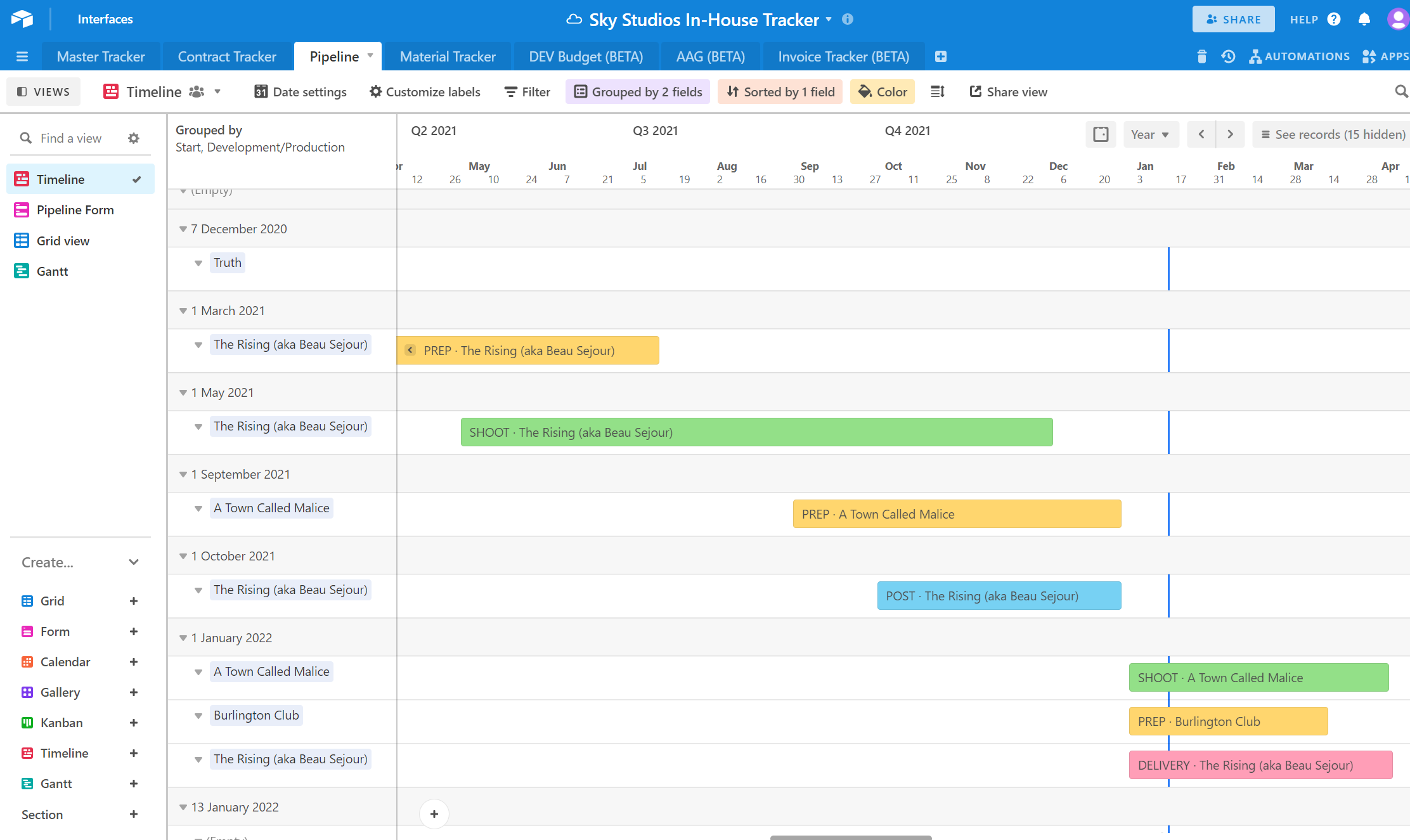The image size is (1410, 840).
Task: Click Share view
Action: (1009, 92)
